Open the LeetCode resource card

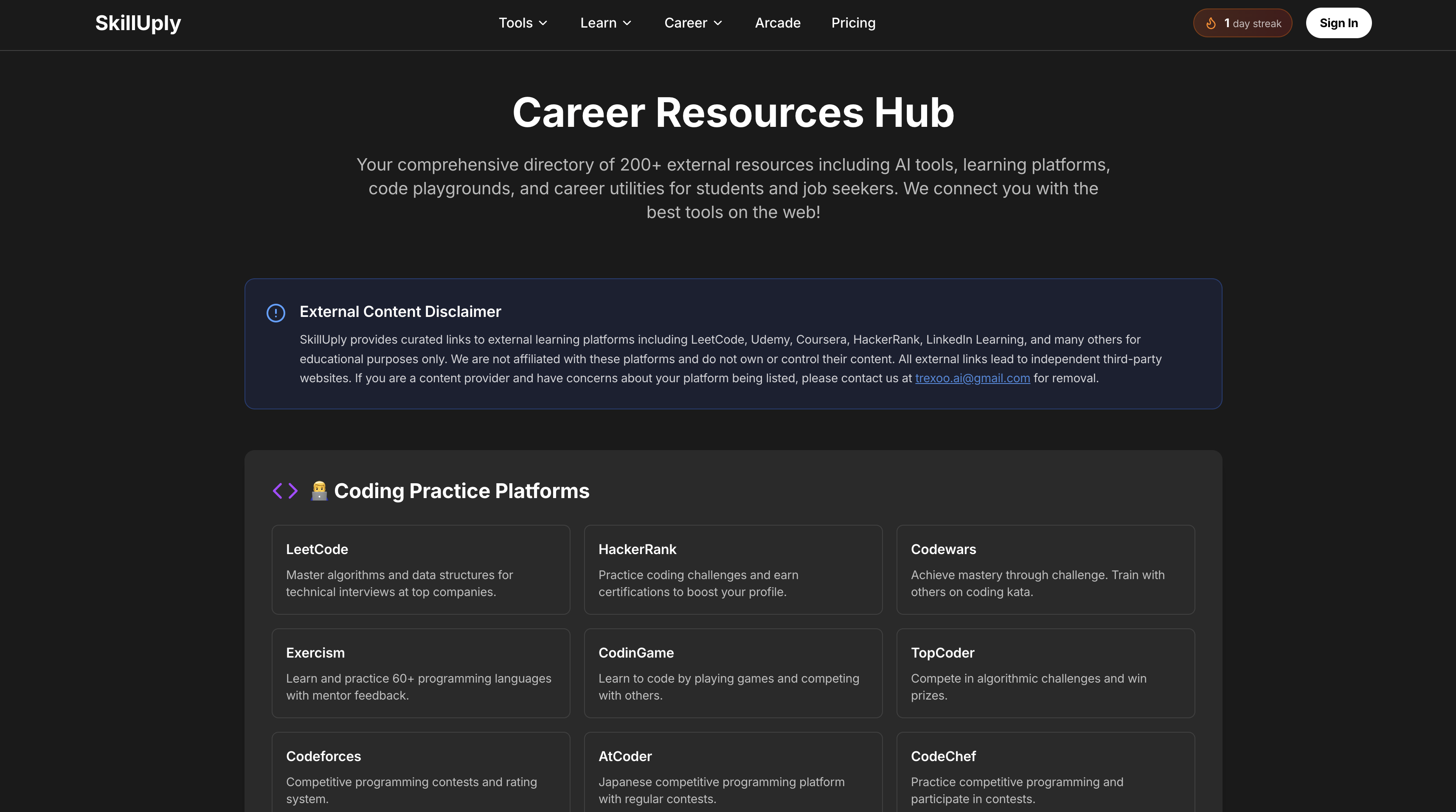pos(421,570)
